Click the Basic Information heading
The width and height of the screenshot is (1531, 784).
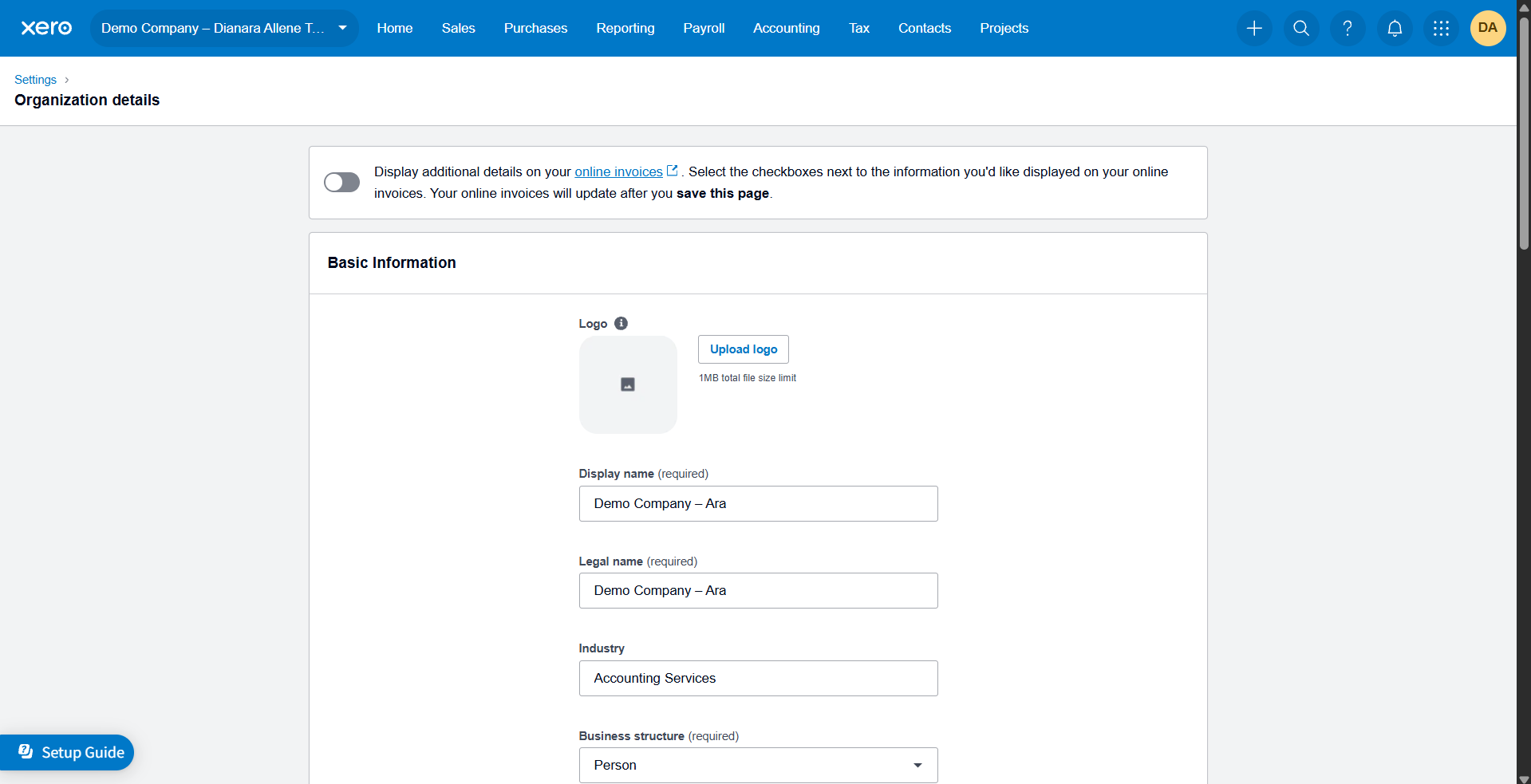392,262
